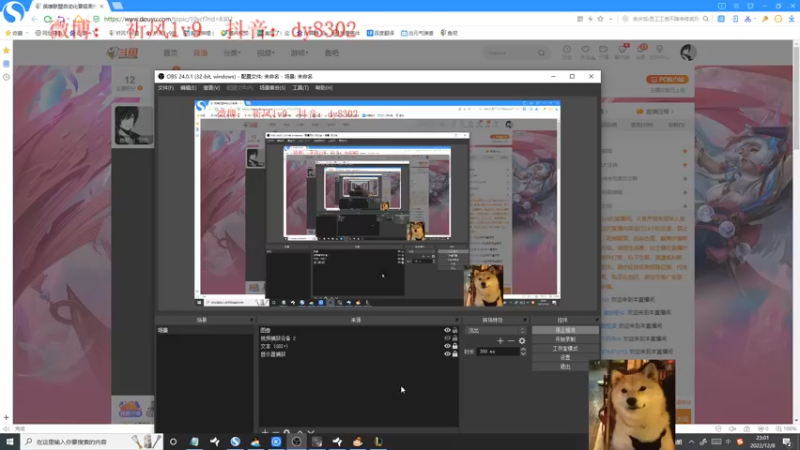Click the Douyu search magnifier icon
Image resolution: width=800 pixels, height=450 pixels.
point(541,53)
